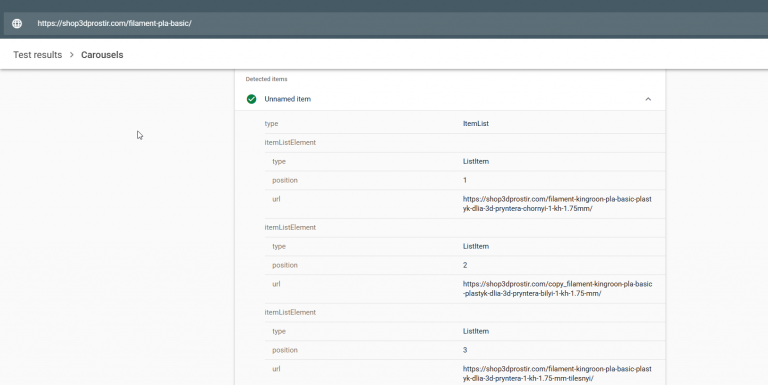
Task: Click ListItem type value above position 3
Action: click(x=476, y=331)
